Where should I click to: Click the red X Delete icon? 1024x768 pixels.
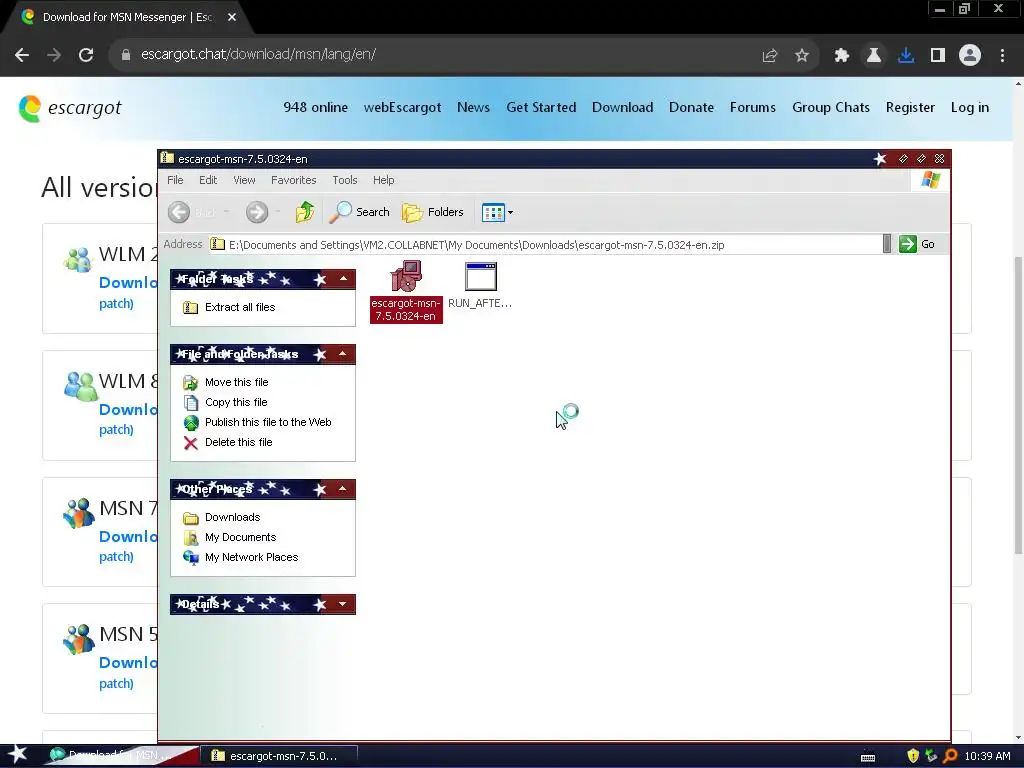(x=191, y=443)
